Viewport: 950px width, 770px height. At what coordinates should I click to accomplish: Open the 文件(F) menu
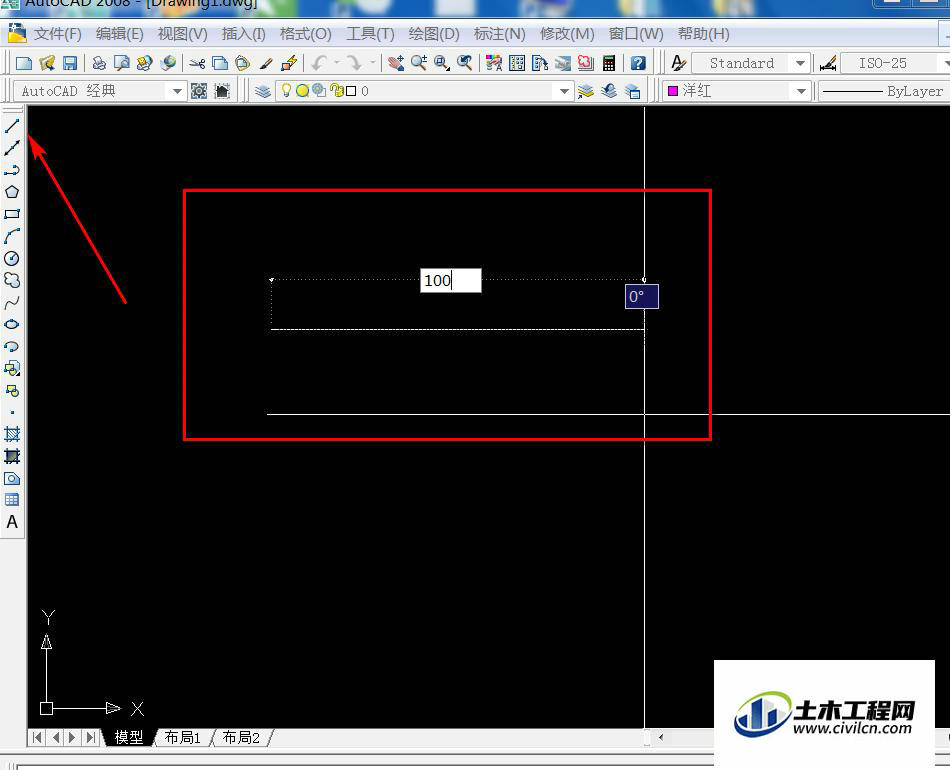click(58, 34)
